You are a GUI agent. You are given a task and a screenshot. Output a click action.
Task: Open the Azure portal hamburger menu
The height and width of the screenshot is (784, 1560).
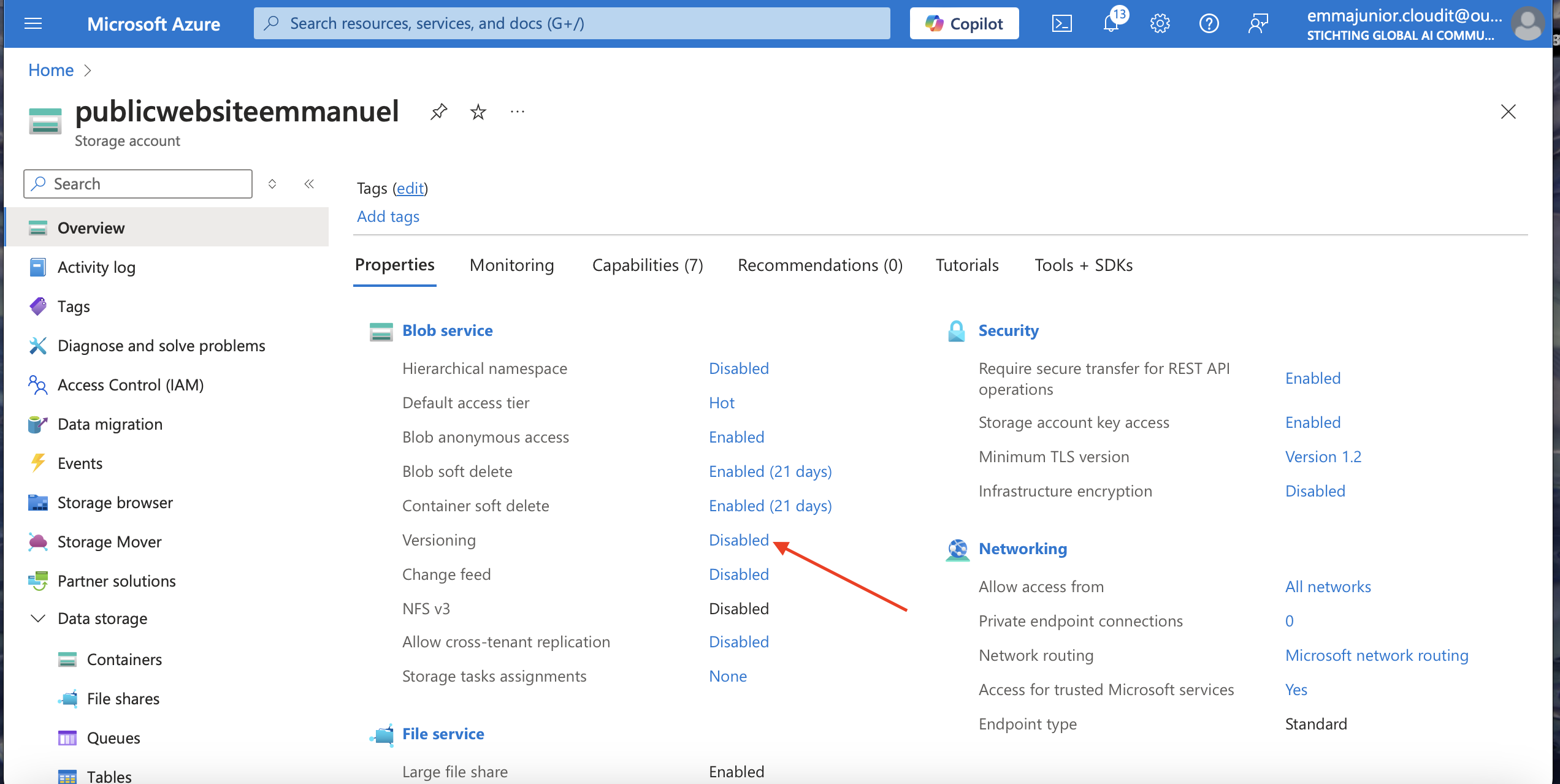click(33, 23)
